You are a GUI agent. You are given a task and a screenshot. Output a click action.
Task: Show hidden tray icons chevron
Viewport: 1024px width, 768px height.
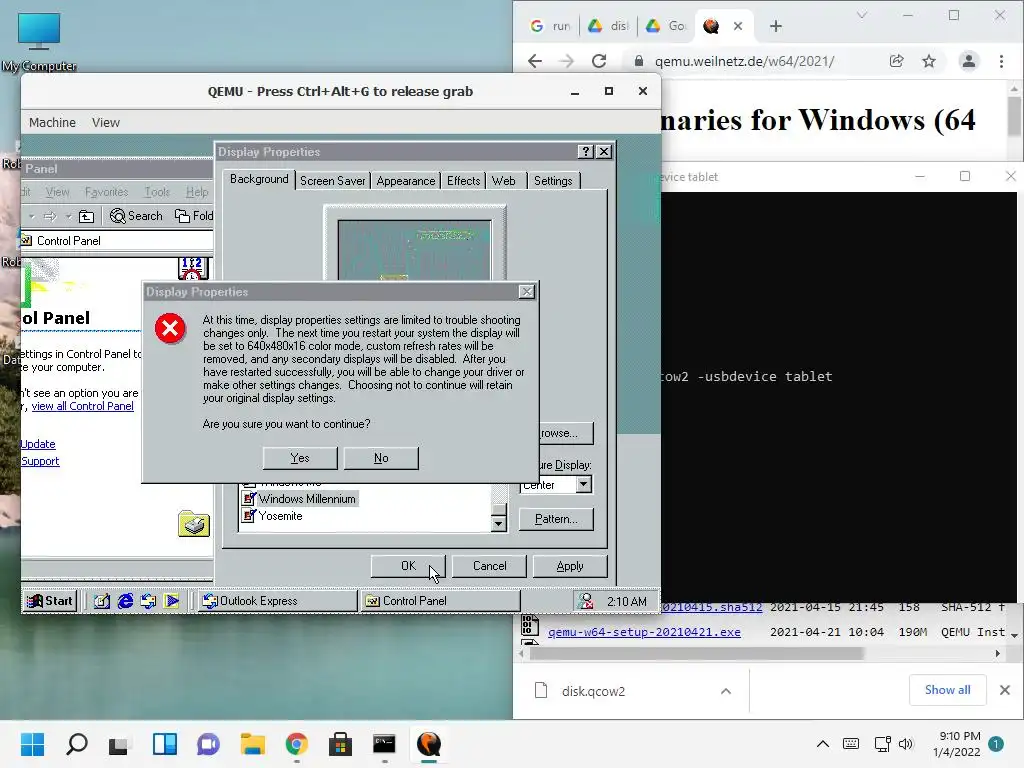[x=823, y=744]
